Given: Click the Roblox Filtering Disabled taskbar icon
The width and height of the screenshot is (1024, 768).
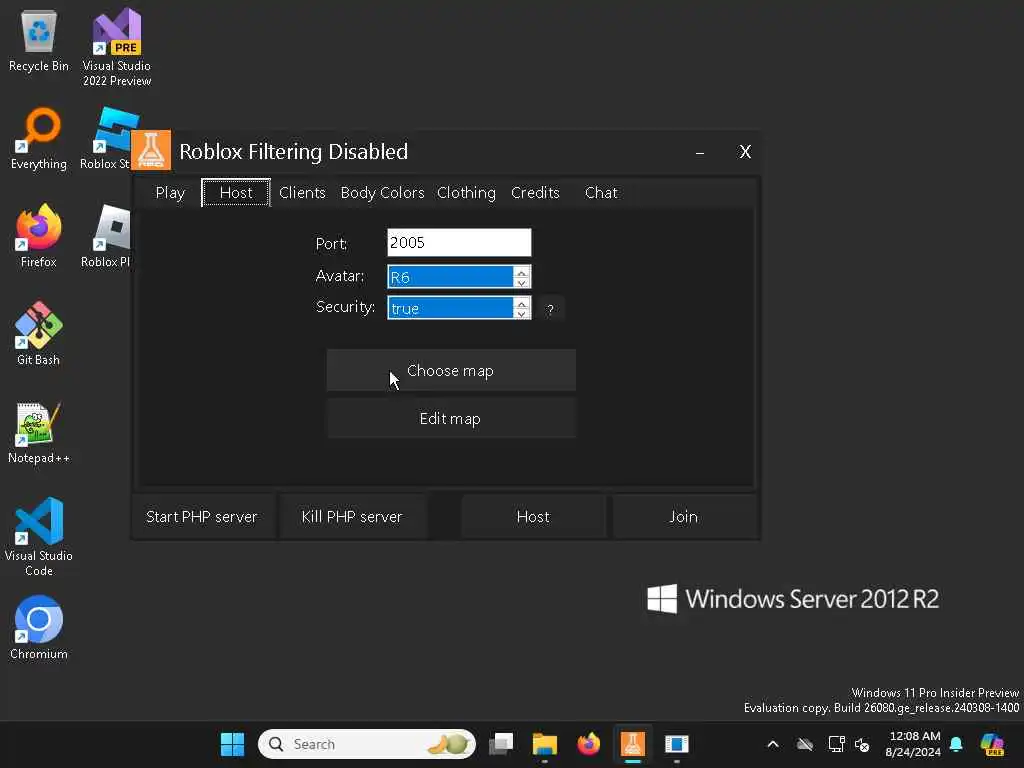Looking at the screenshot, I should click(x=632, y=744).
